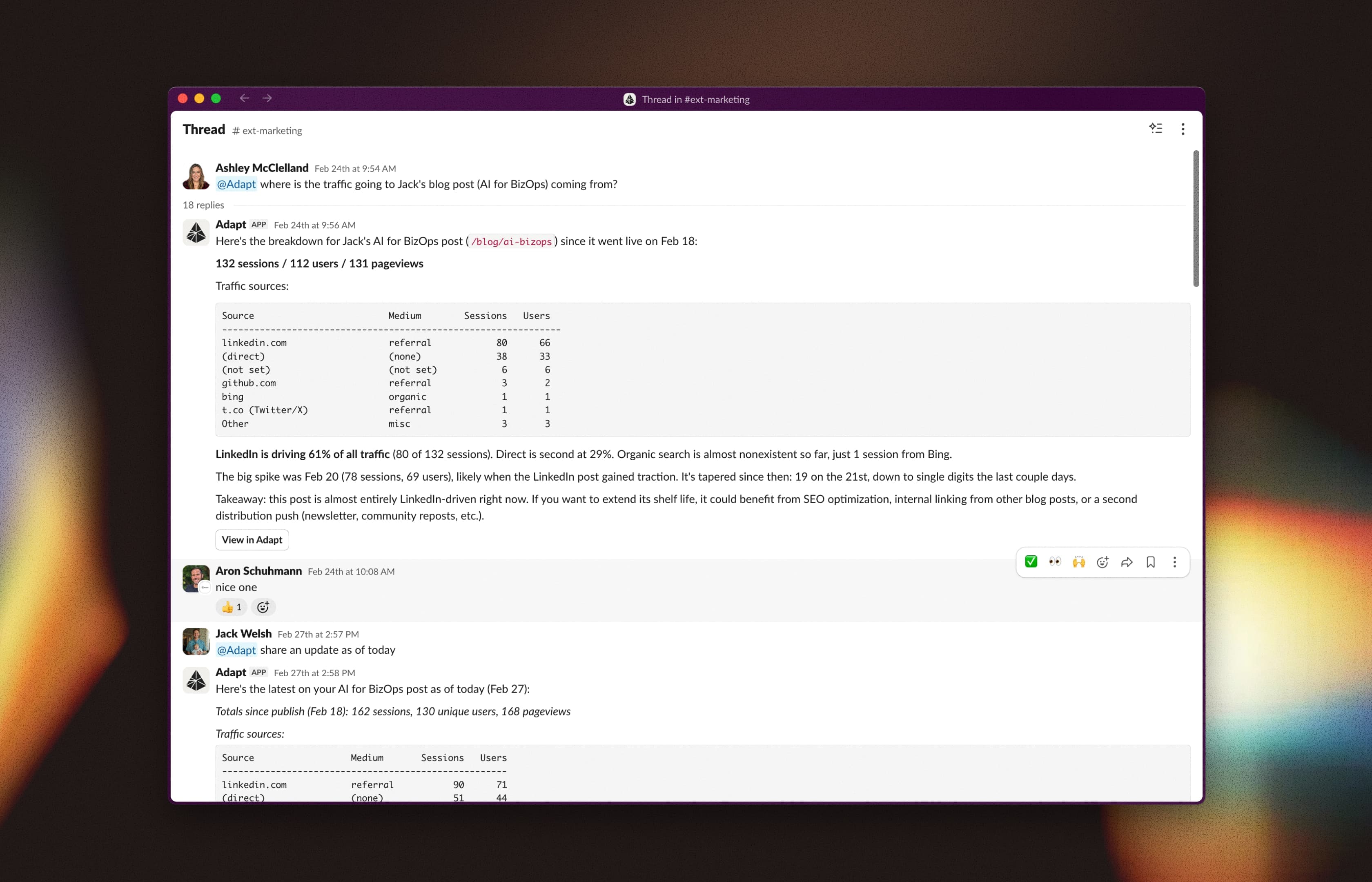
Task: Open more actions for Adapt's message
Action: (x=1174, y=562)
